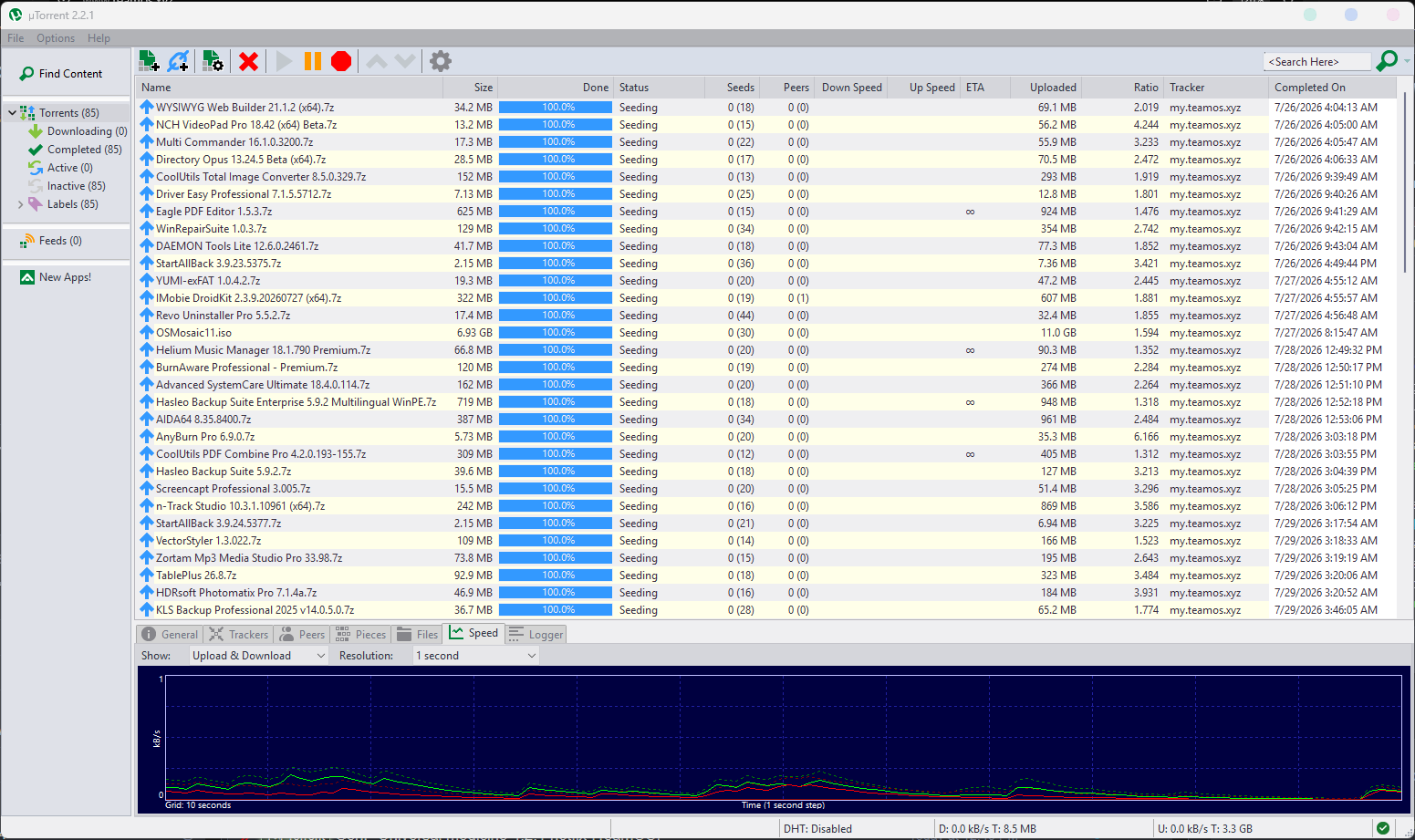This screenshot has width=1415, height=840.
Task: Open New Apps! in the sidebar
Action: point(56,277)
